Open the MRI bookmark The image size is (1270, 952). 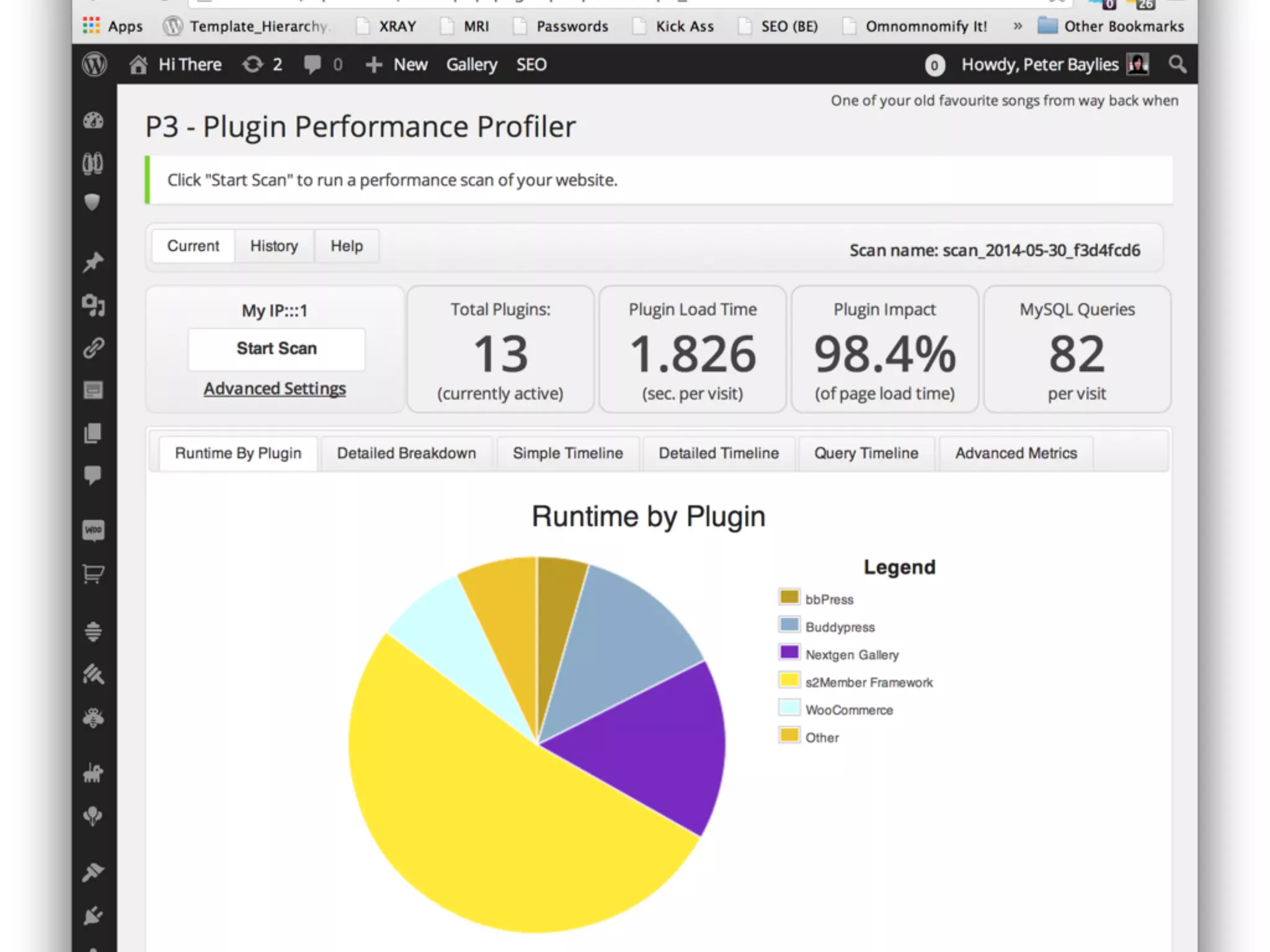click(x=464, y=26)
